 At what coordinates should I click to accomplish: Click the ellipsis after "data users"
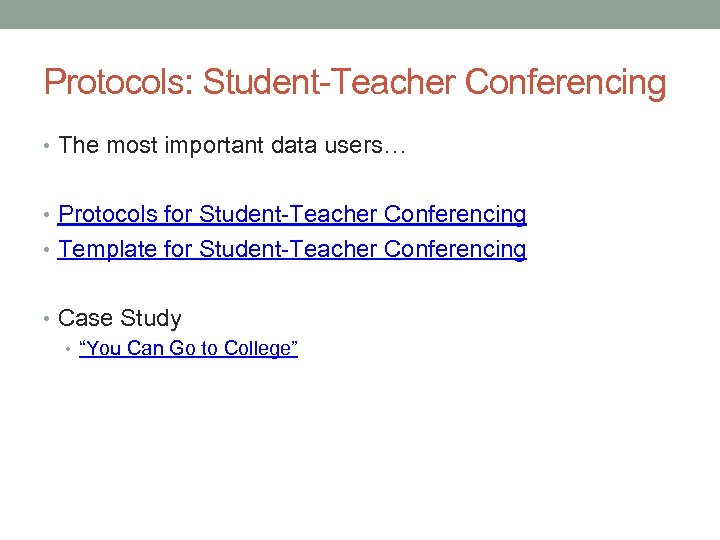pos(394,147)
